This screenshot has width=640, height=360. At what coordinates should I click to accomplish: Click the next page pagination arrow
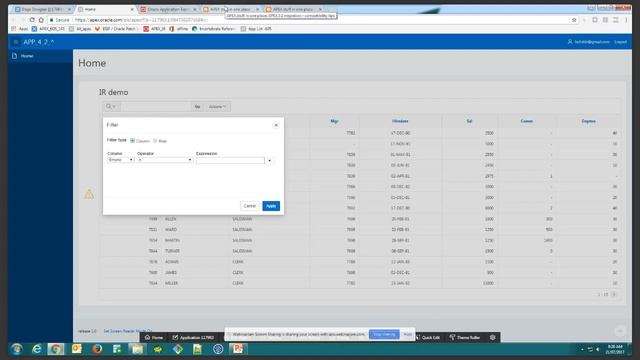pos(613,294)
